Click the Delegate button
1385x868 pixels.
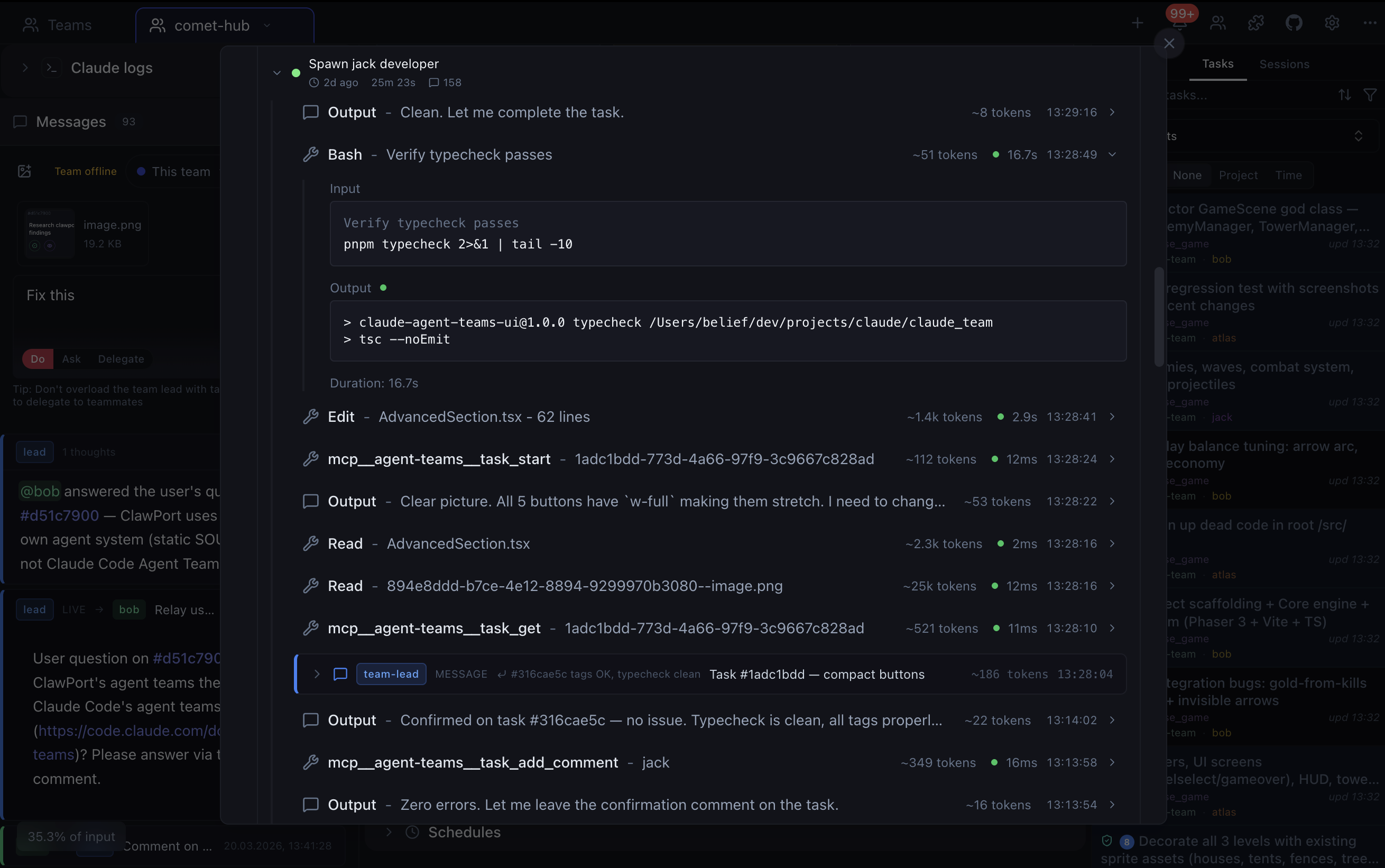(x=120, y=359)
